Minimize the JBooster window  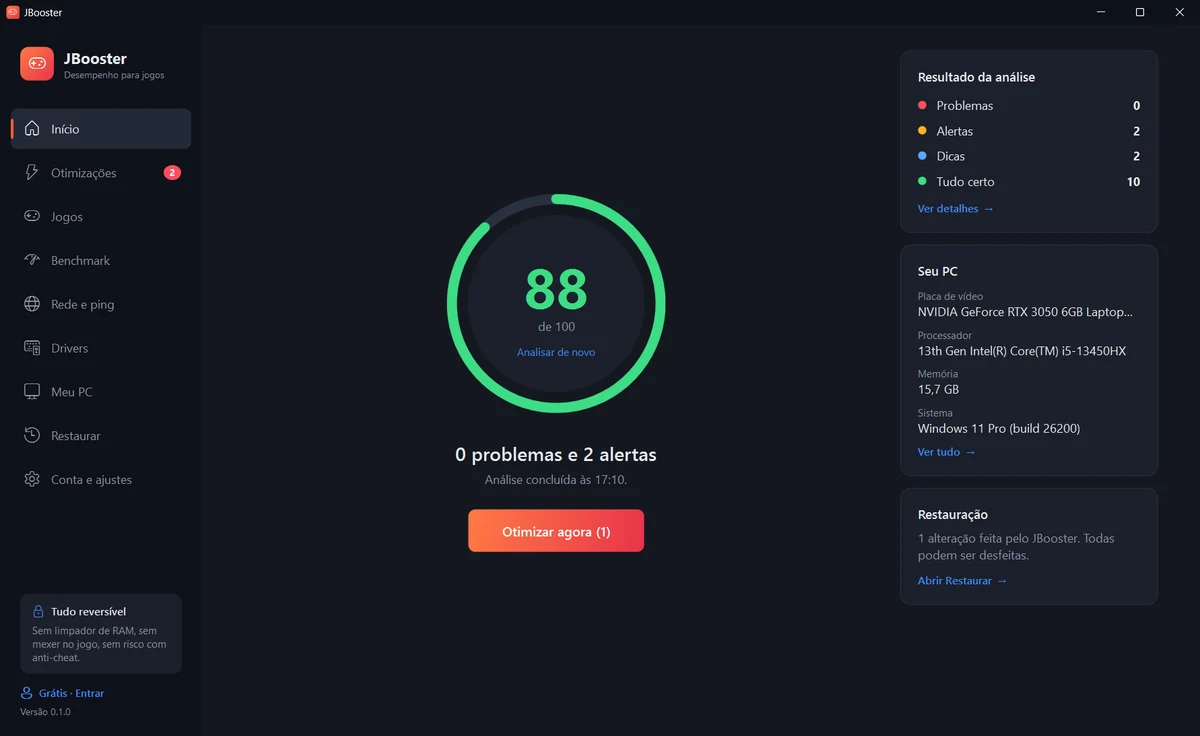[x=1100, y=12]
